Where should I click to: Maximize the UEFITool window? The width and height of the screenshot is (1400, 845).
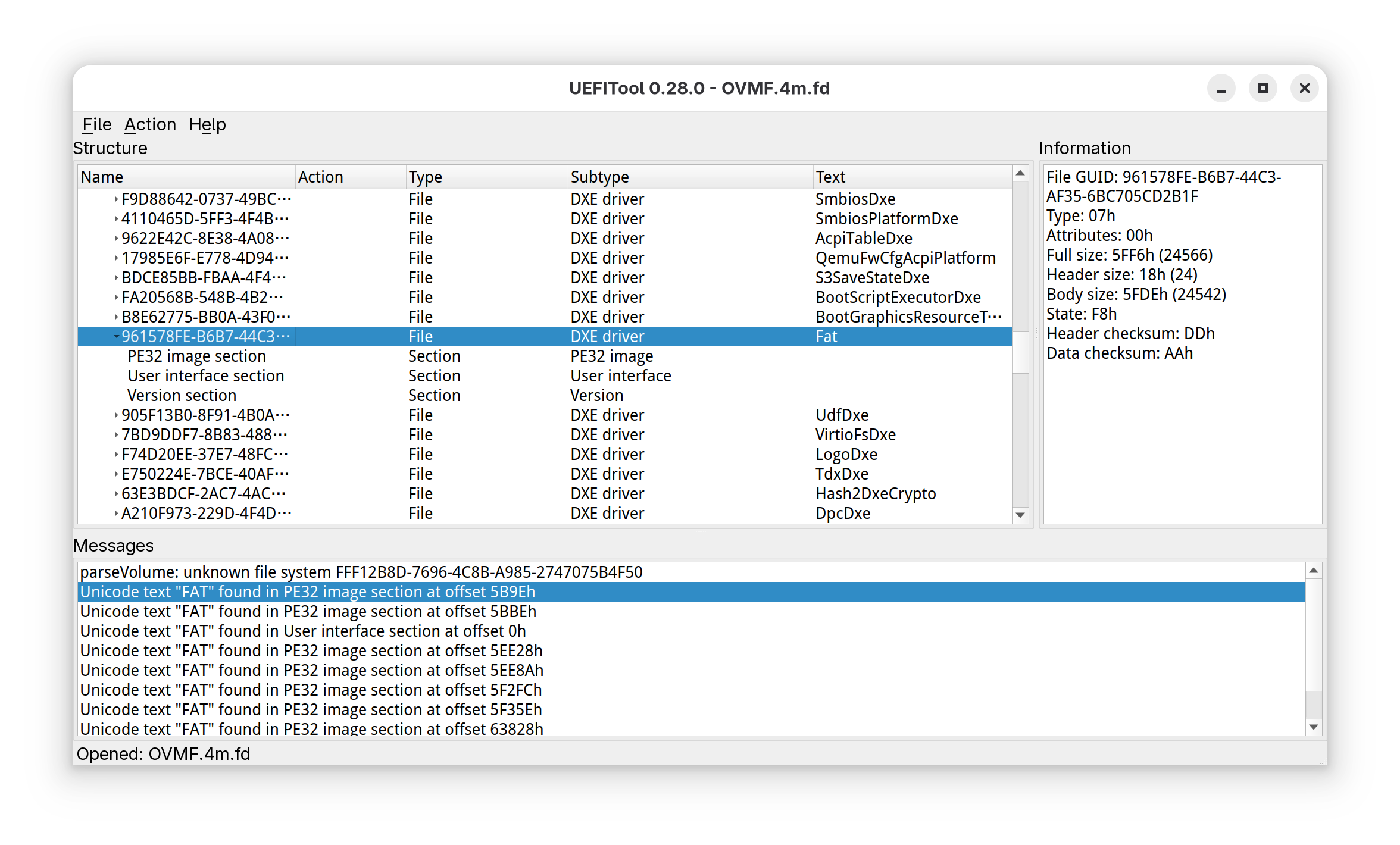[x=1263, y=89]
